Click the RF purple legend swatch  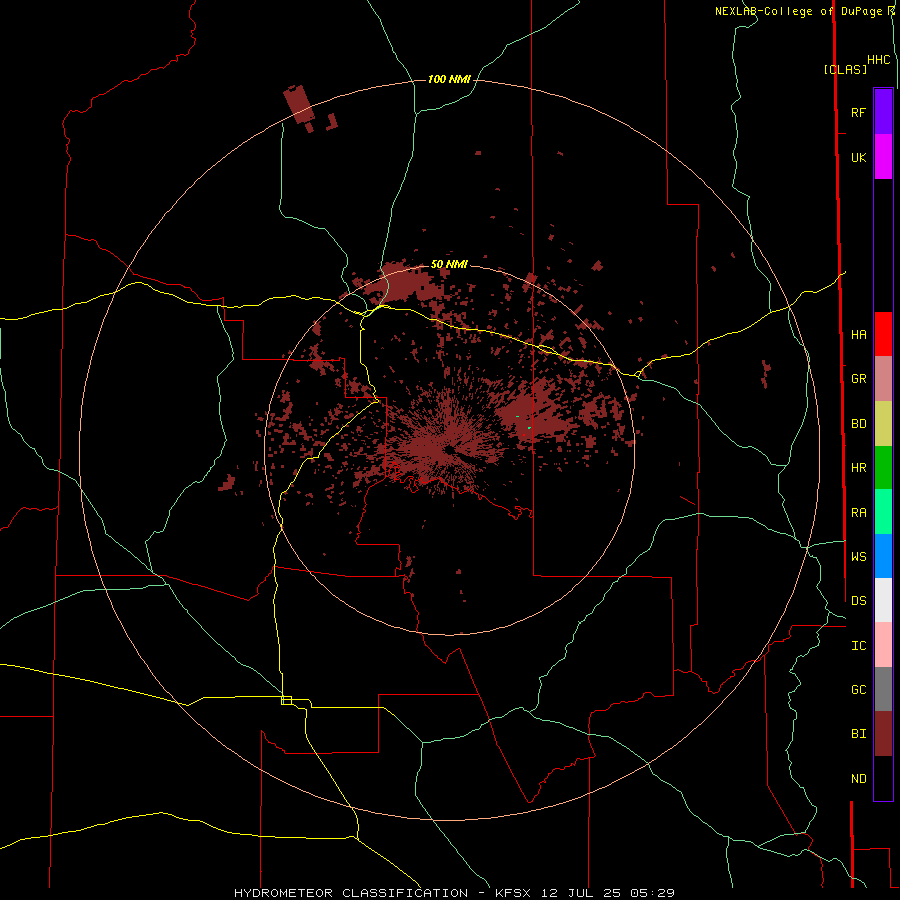tap(883, 112)
